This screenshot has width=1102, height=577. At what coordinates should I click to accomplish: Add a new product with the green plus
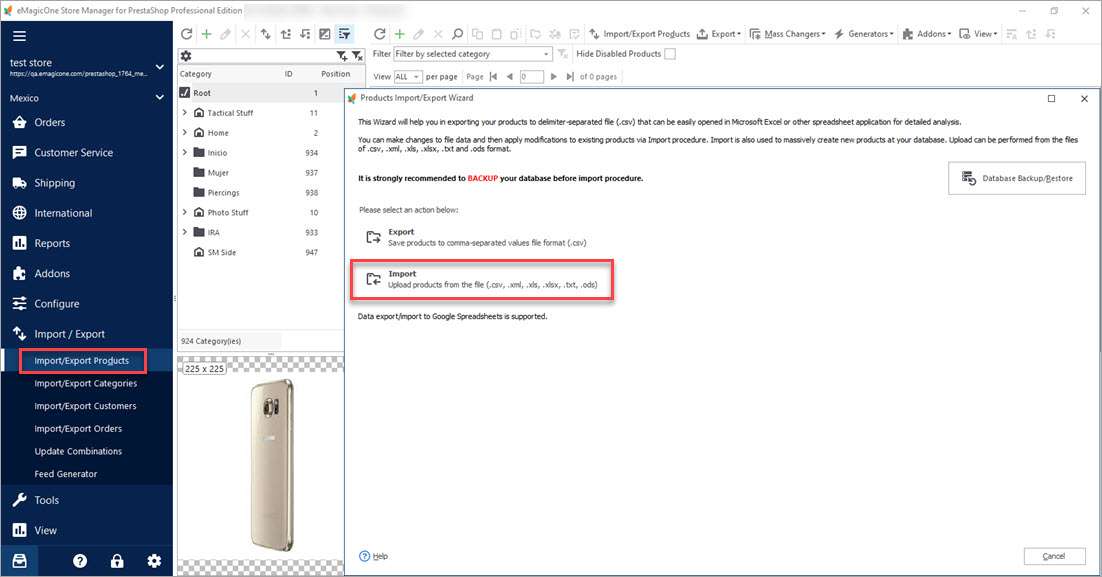point(399,34)
